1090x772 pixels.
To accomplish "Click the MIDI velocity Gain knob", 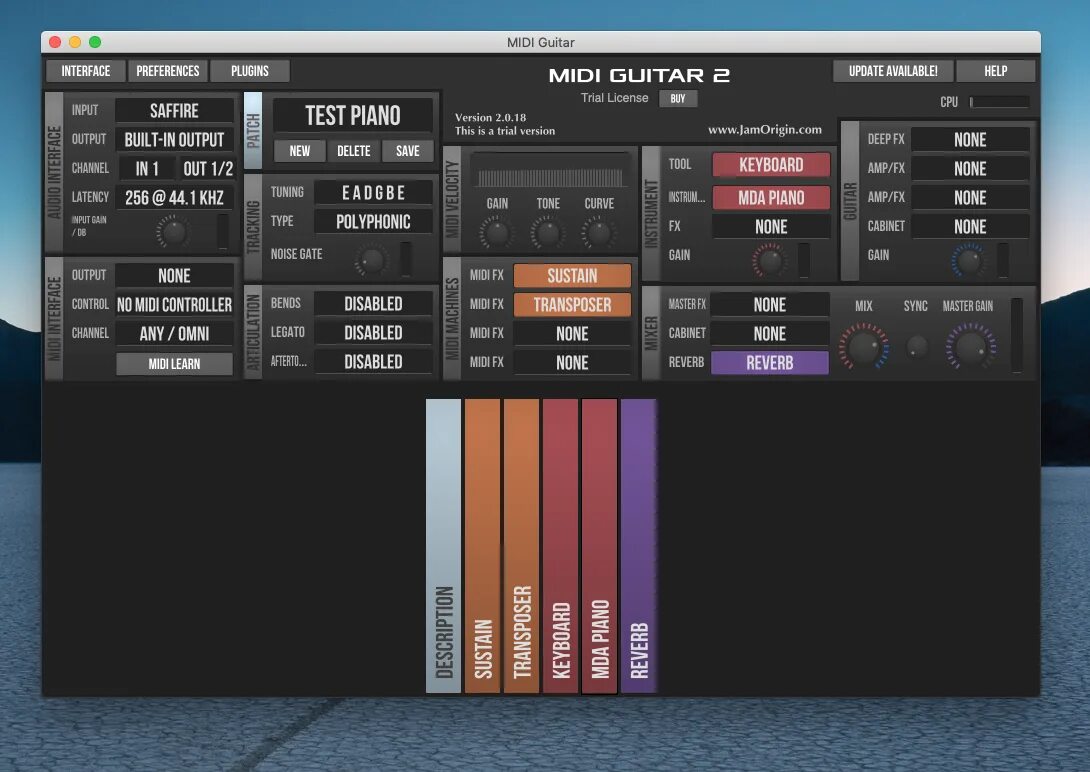I will click(x=497, y=233).
